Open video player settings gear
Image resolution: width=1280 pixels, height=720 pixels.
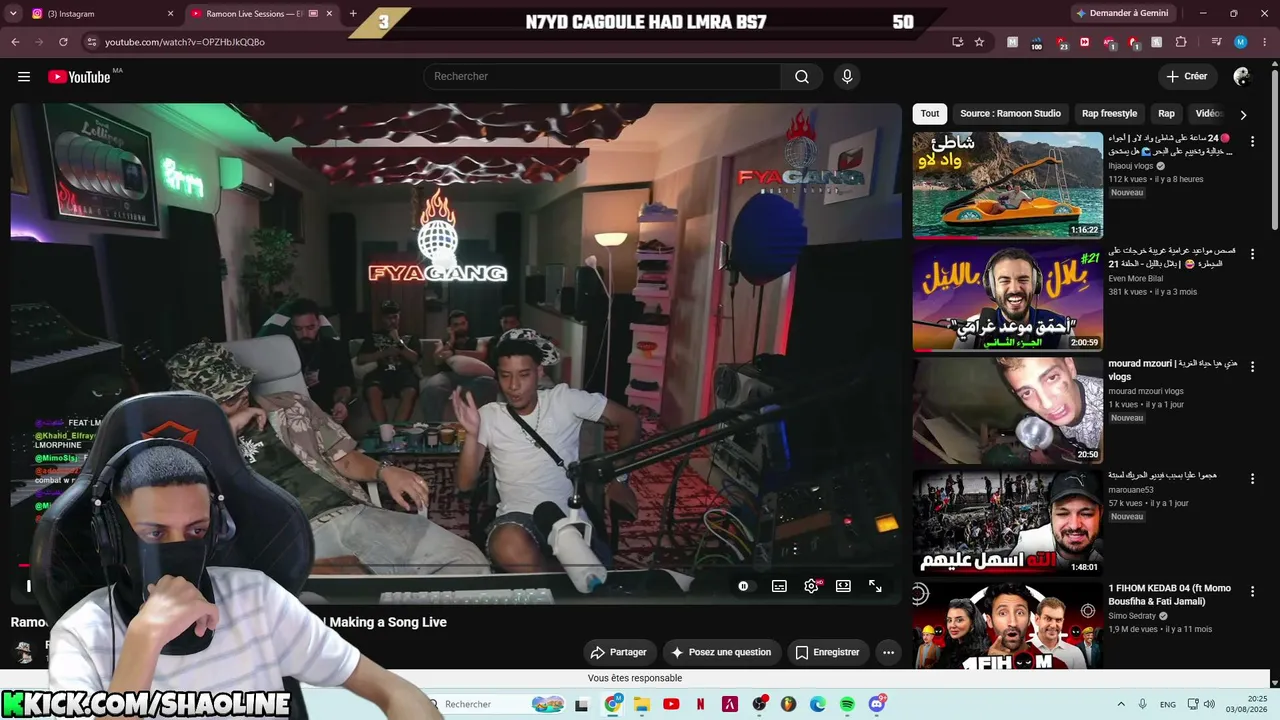coord(811,586)
